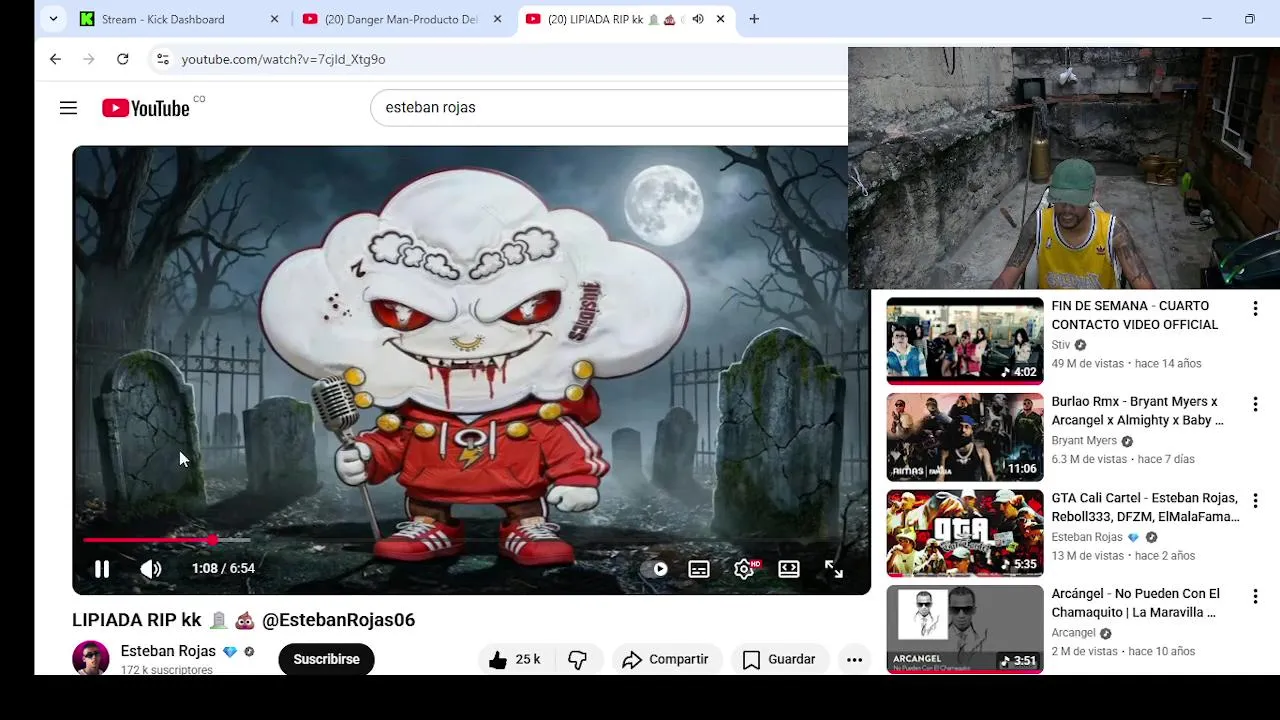Screen dimensions: 1280x720
Task: Mute tab via speaker icon on tab
Action: (x=698, y=19)
